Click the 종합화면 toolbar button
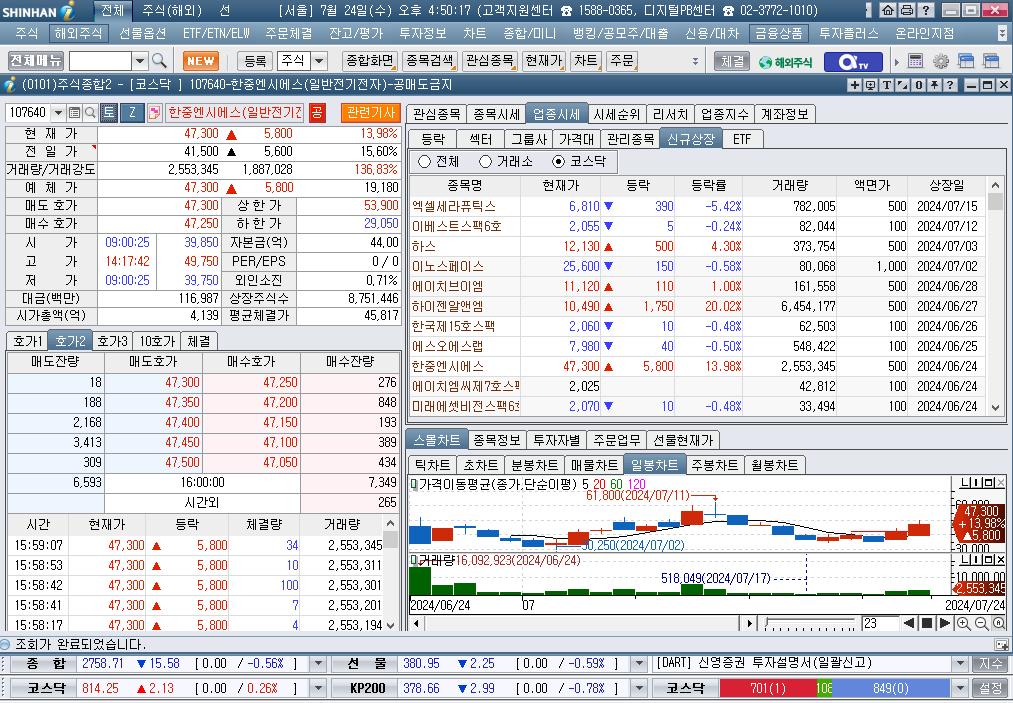The width and height of the screenshot is (1013, 703). 370,61
